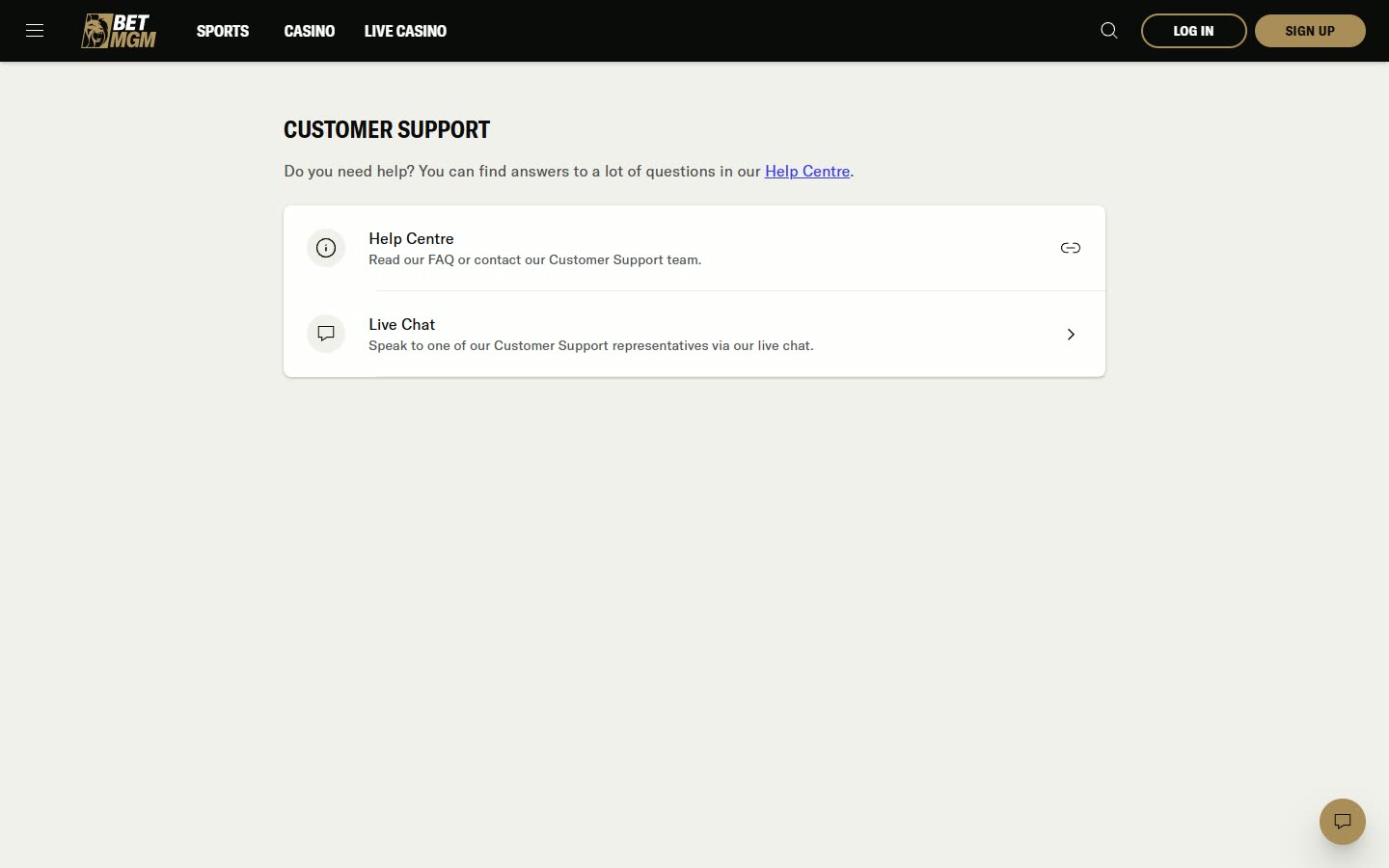Click the Help Centre info icon

326,248
